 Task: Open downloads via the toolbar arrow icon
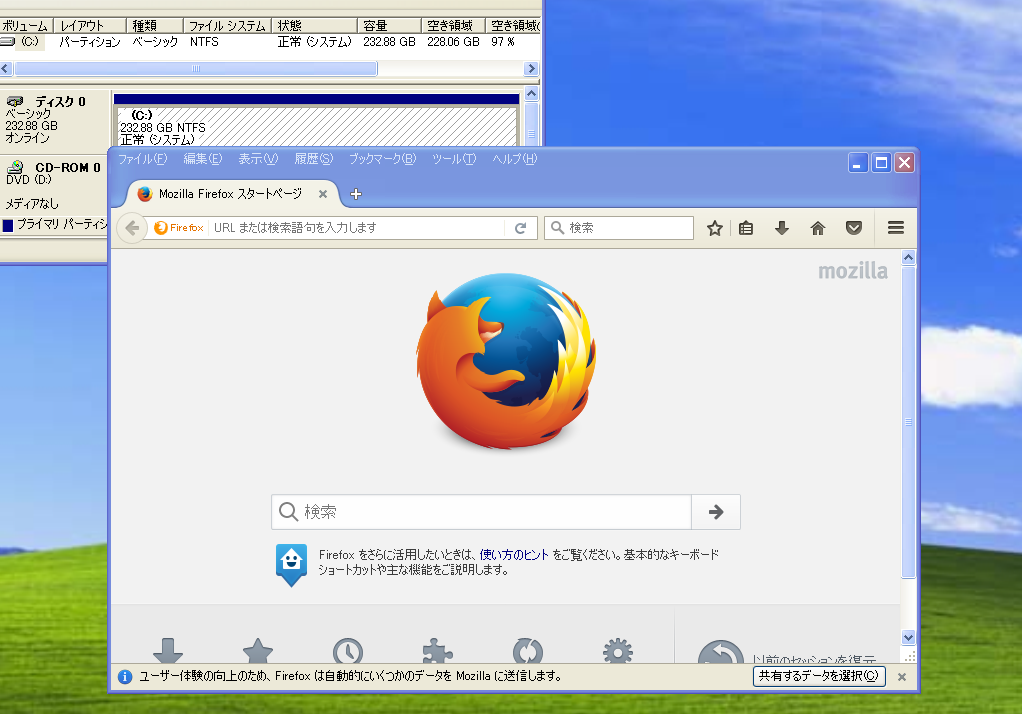pyautogui.click(x=781, y=228)
